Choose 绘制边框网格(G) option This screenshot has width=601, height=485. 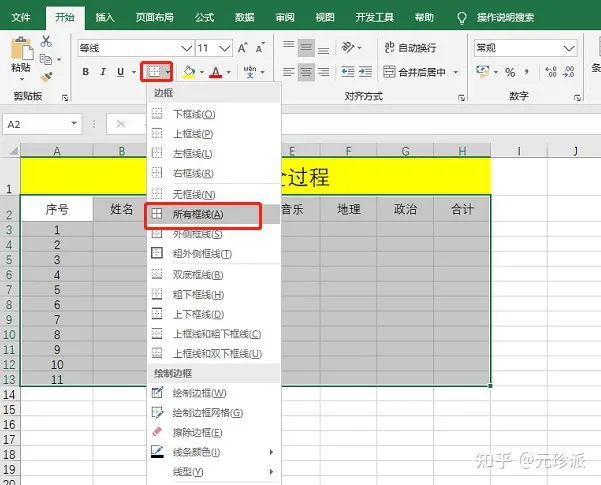point(213,413)
